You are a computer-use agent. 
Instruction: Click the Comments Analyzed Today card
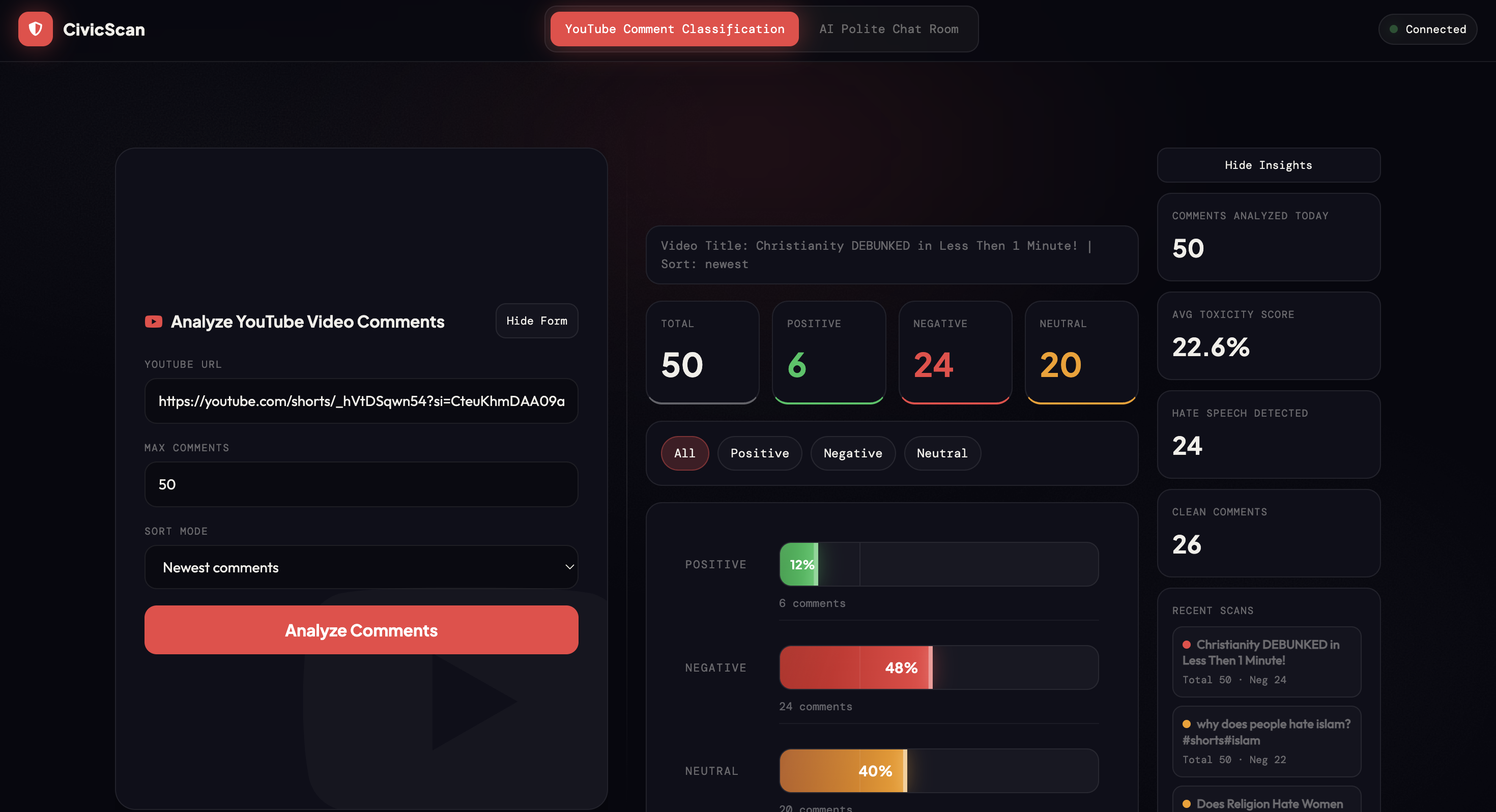(x=1269, y=237)
